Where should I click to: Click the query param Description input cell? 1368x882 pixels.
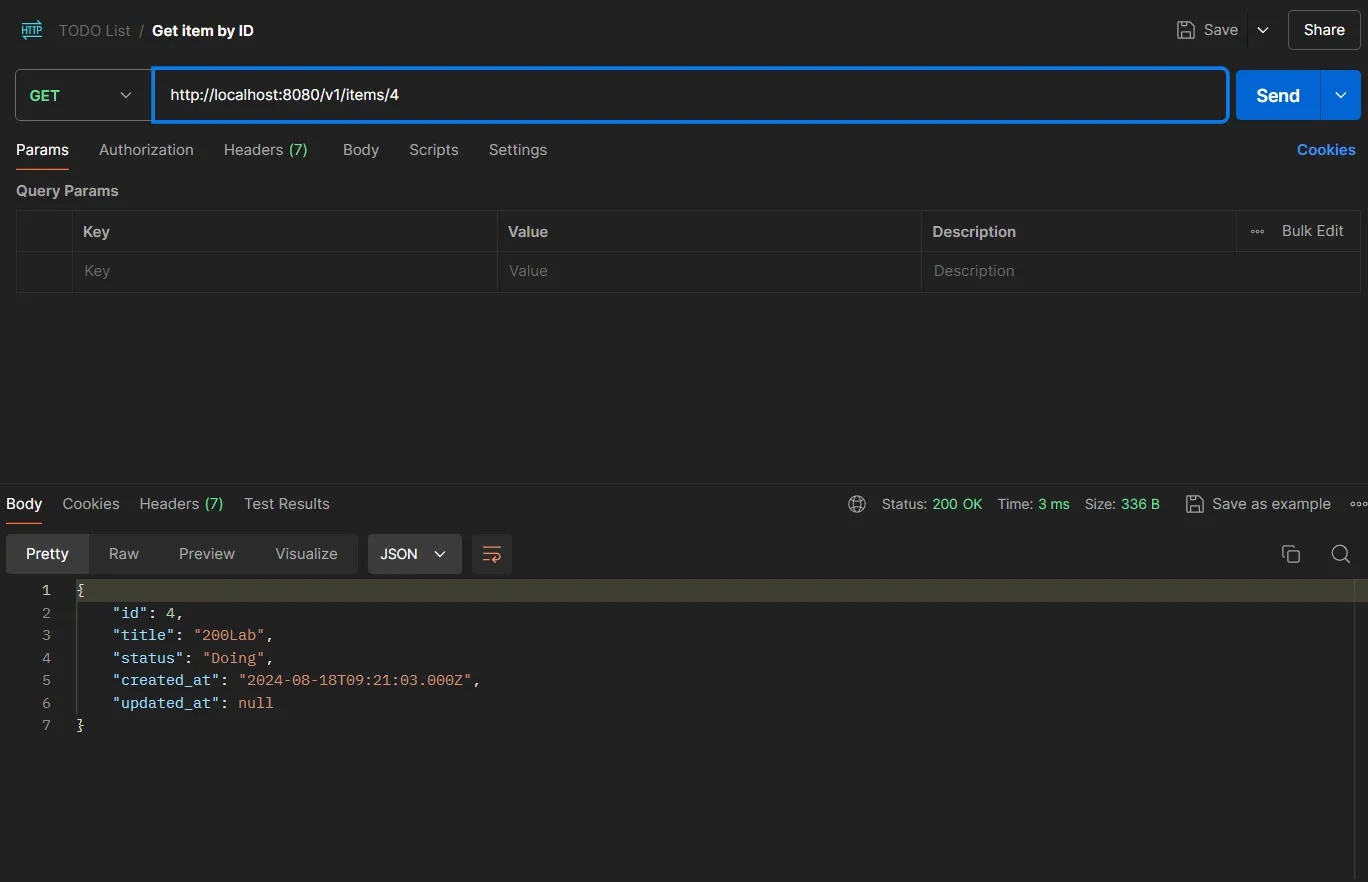[x=1140, y=271]
